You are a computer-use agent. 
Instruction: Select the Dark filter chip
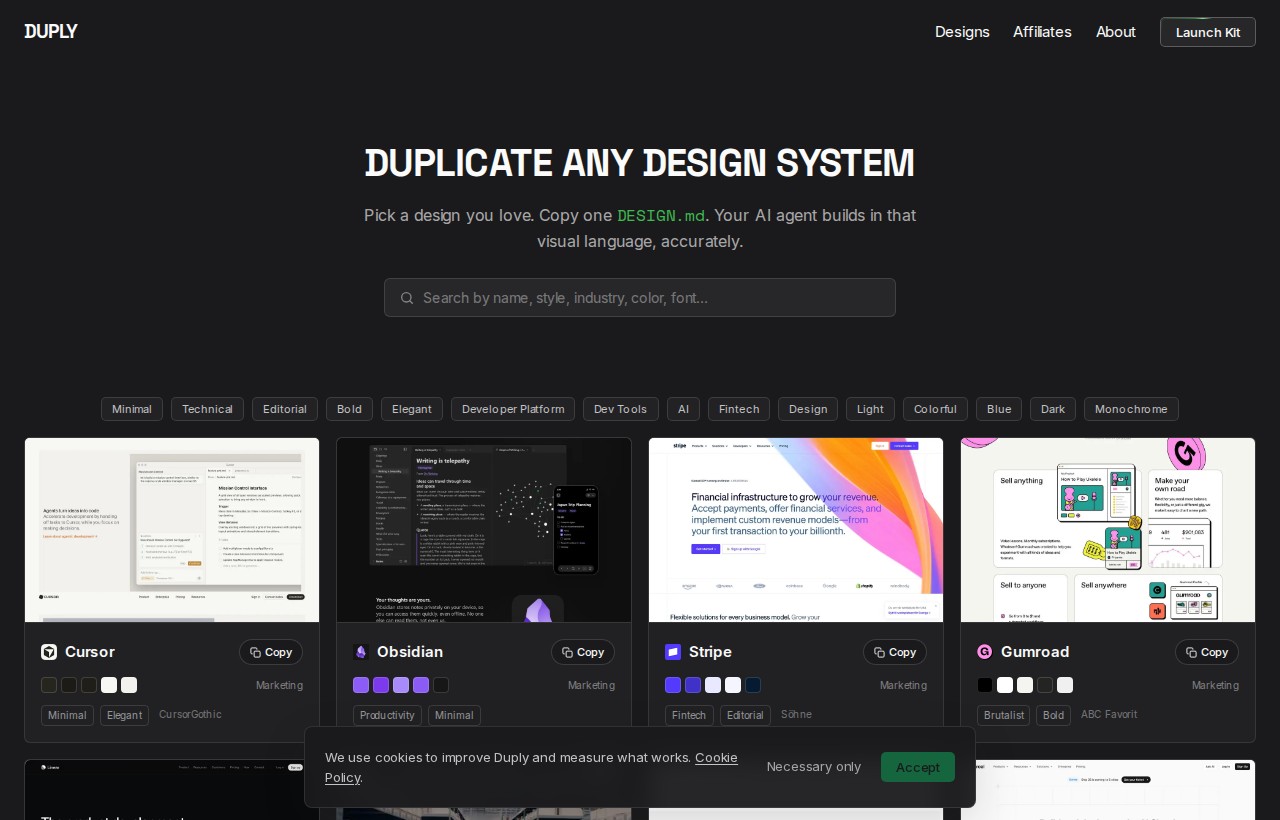[1053, 409]
